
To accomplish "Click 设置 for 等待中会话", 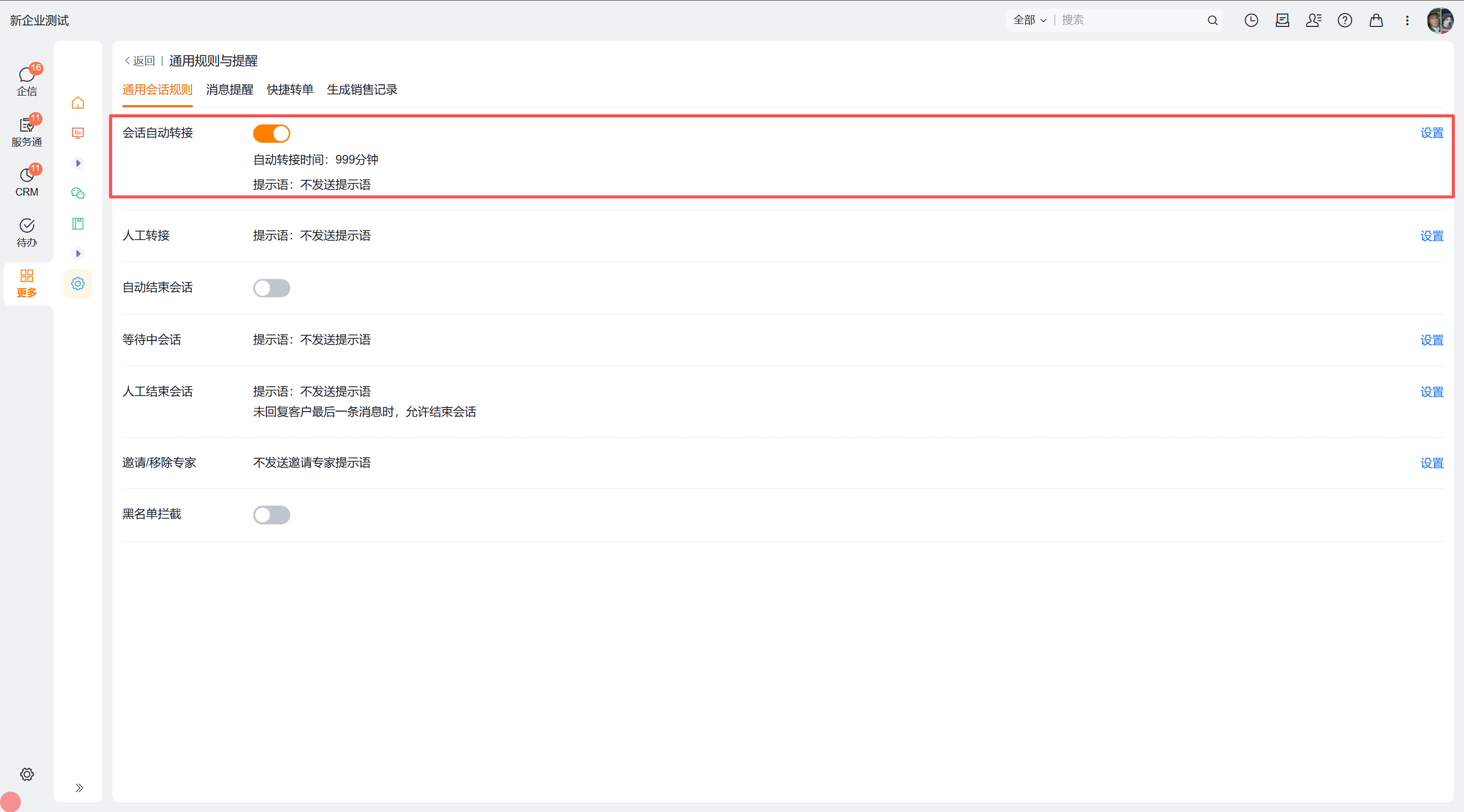I will tap(1431, 340).
